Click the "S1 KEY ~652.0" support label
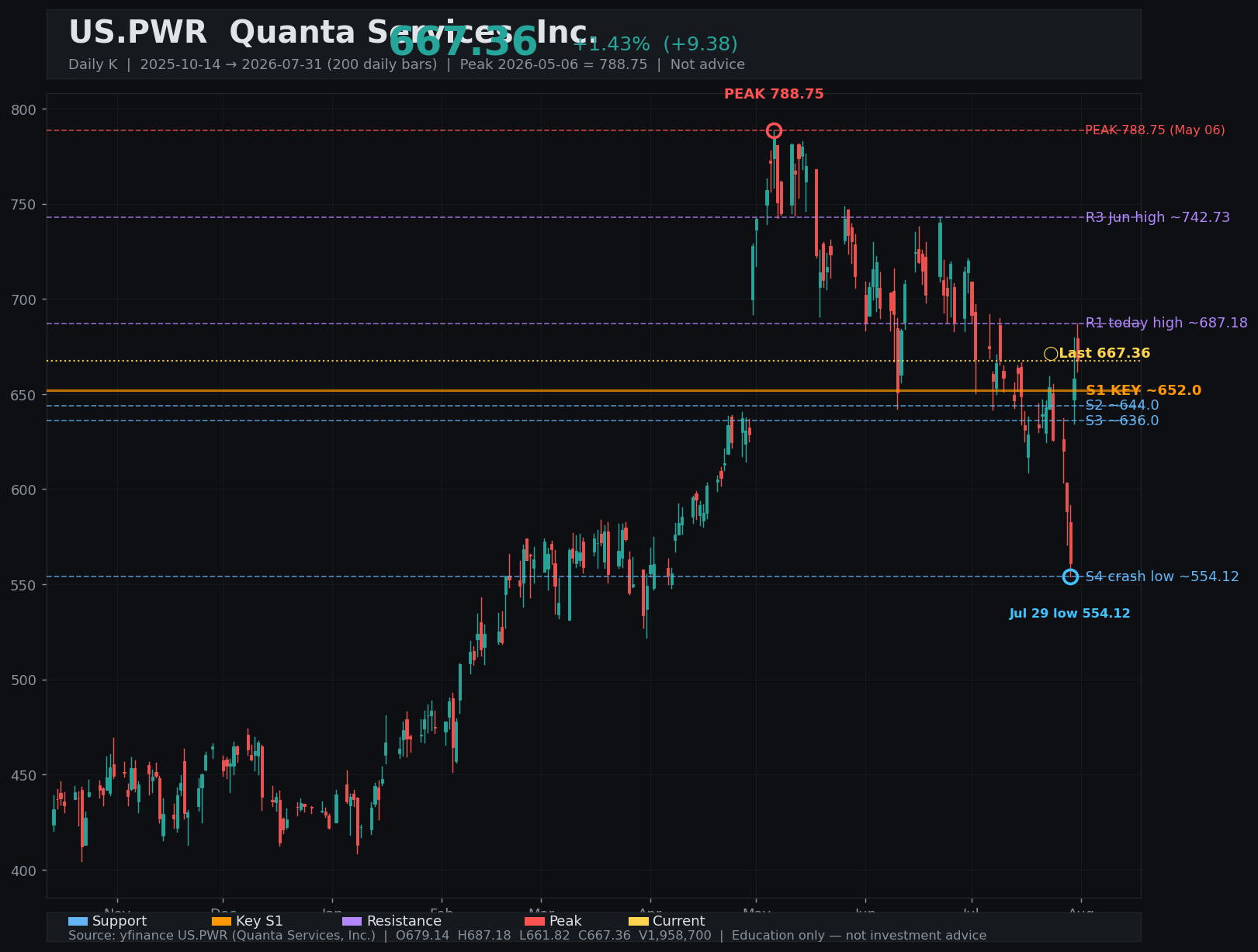 click(x=1143, y=390)
